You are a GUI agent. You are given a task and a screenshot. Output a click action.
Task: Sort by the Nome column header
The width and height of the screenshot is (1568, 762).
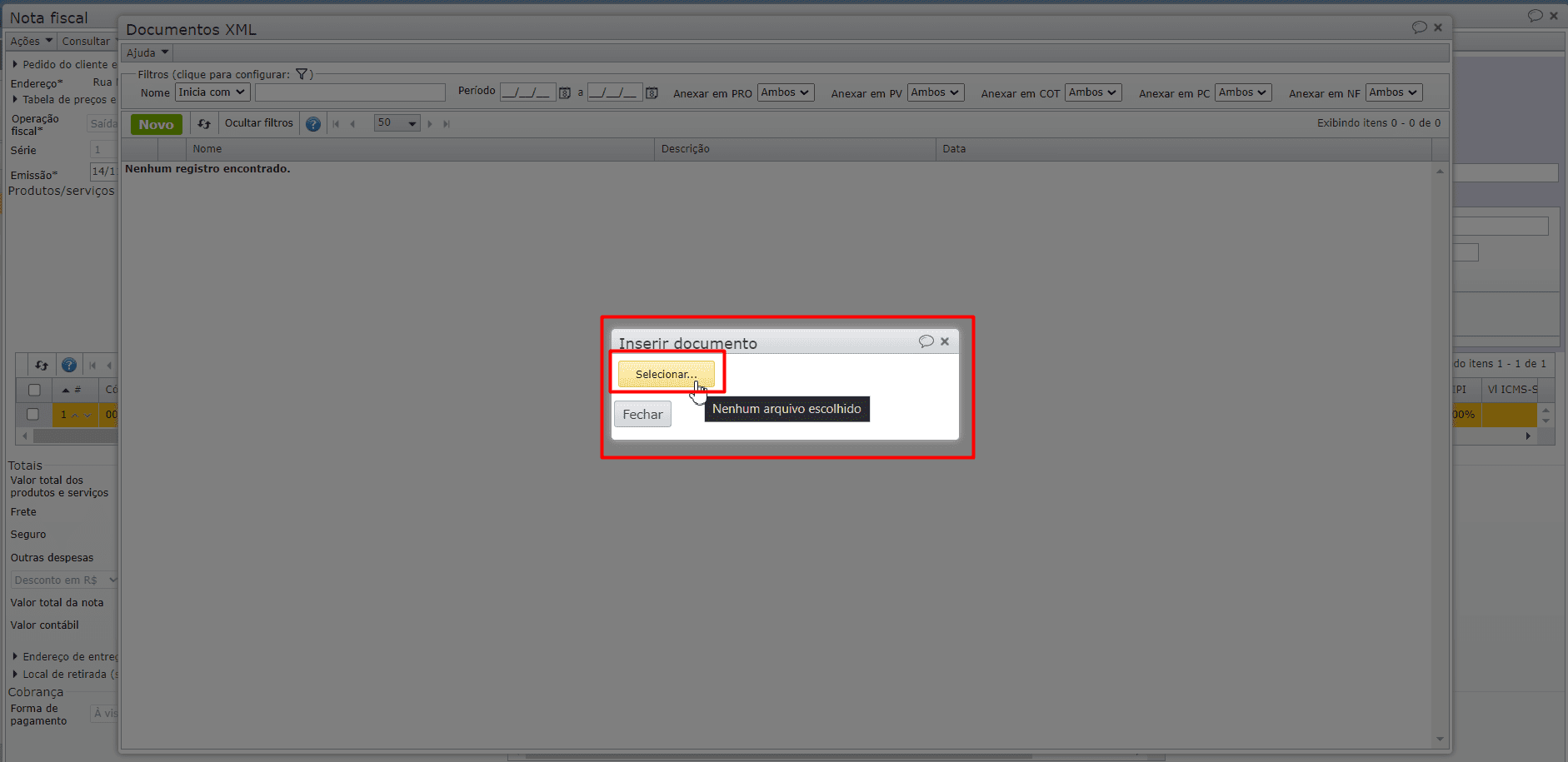(x=420, y=149)
